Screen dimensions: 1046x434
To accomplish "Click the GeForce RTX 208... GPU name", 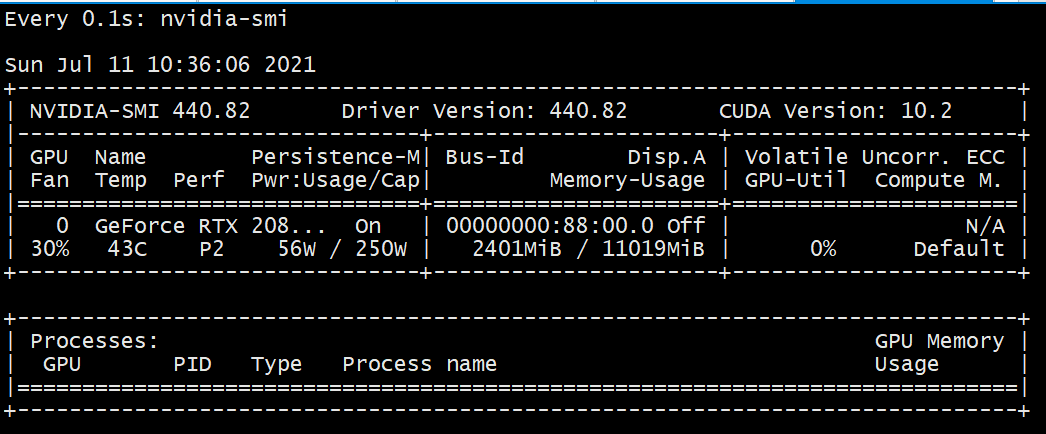I will coord(210,226).
